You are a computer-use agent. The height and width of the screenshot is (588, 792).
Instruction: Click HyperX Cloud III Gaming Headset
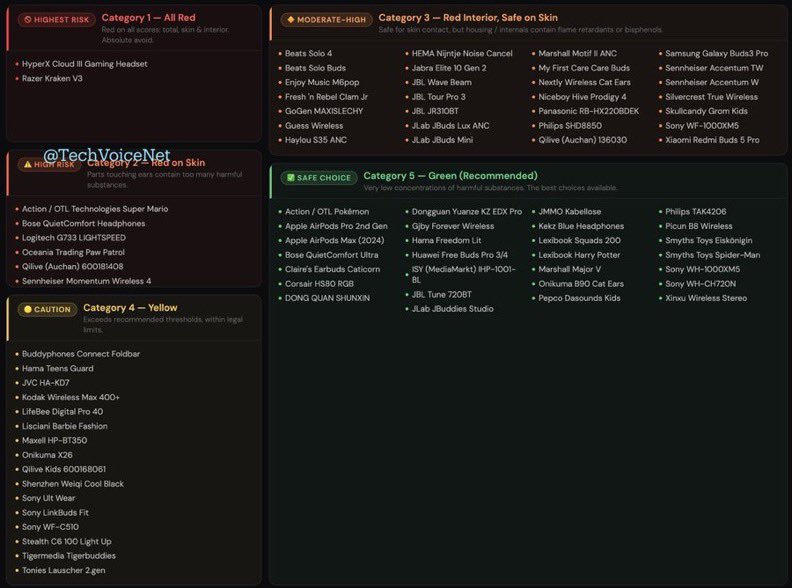(x=85, y=64)
